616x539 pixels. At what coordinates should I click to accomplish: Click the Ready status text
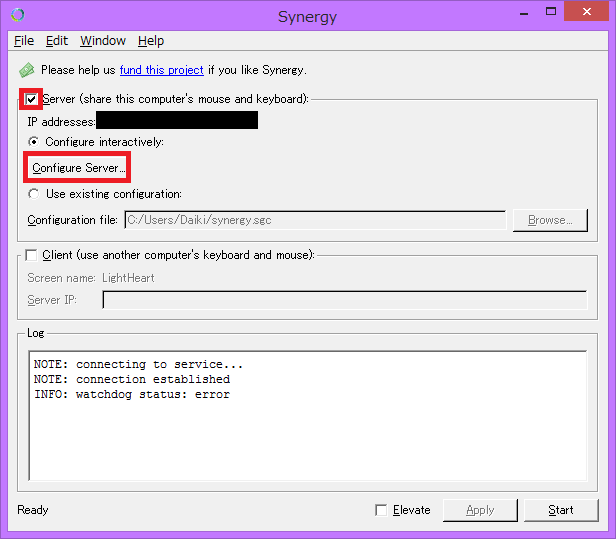(33, 510)
